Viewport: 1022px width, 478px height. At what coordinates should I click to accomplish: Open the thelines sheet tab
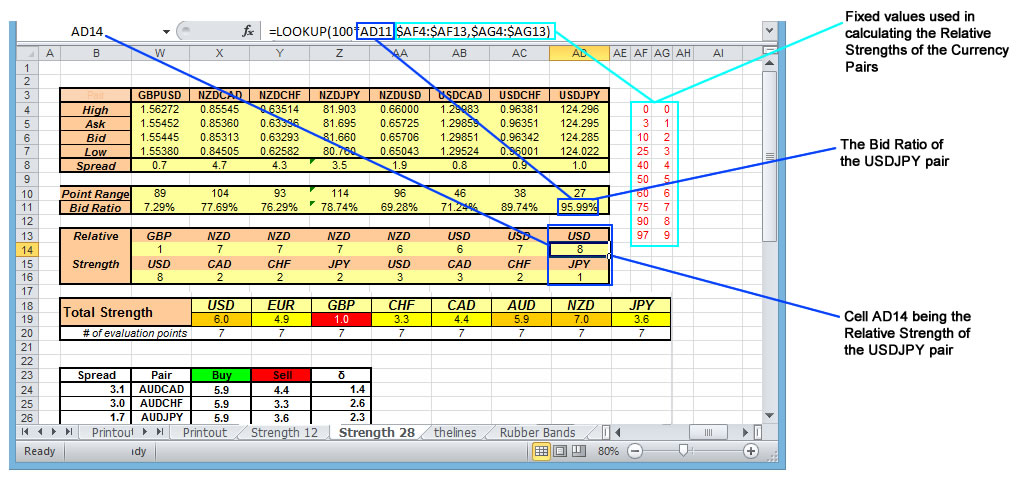(455, 432)
